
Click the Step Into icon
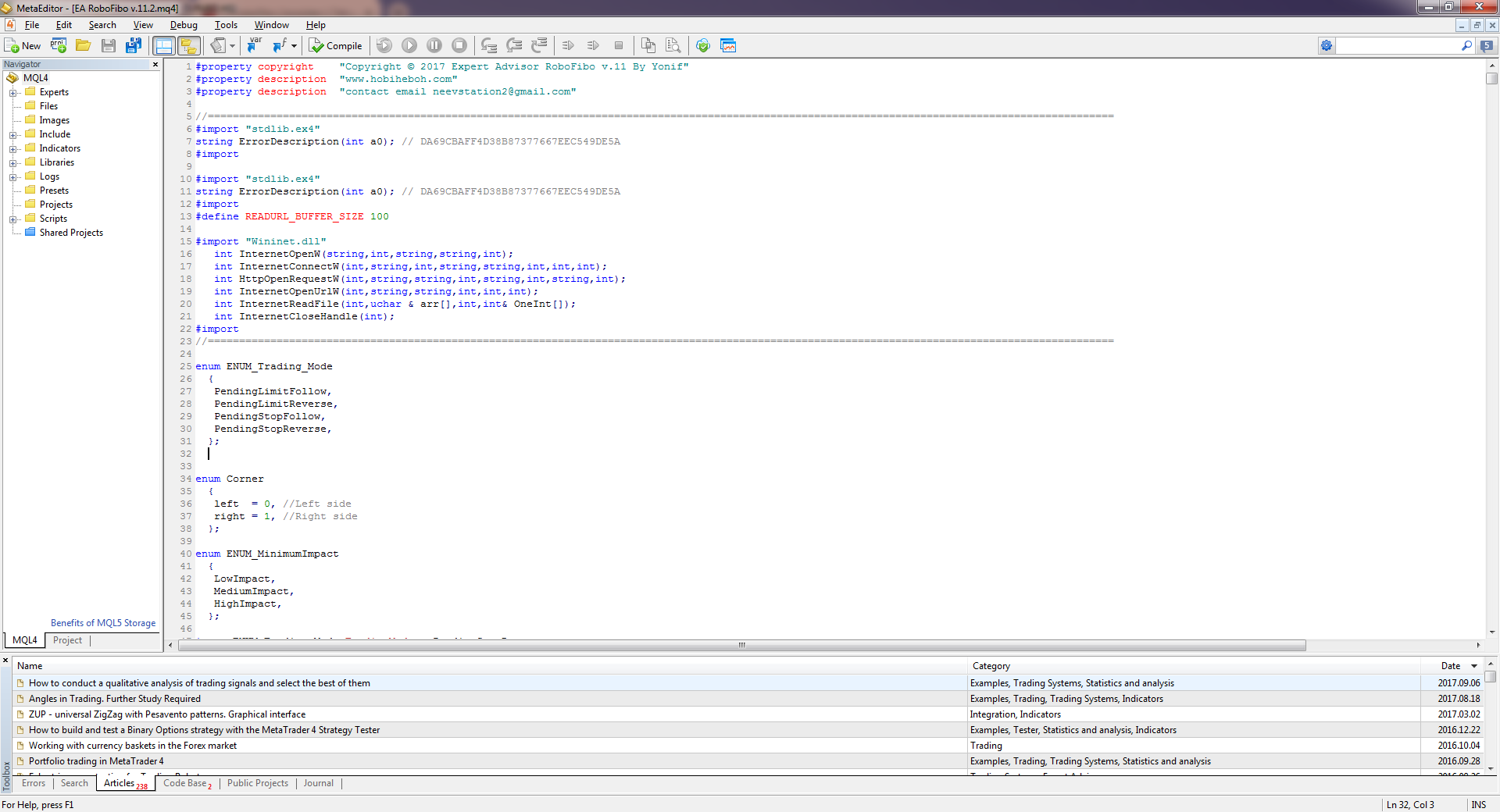coord(489,45)
